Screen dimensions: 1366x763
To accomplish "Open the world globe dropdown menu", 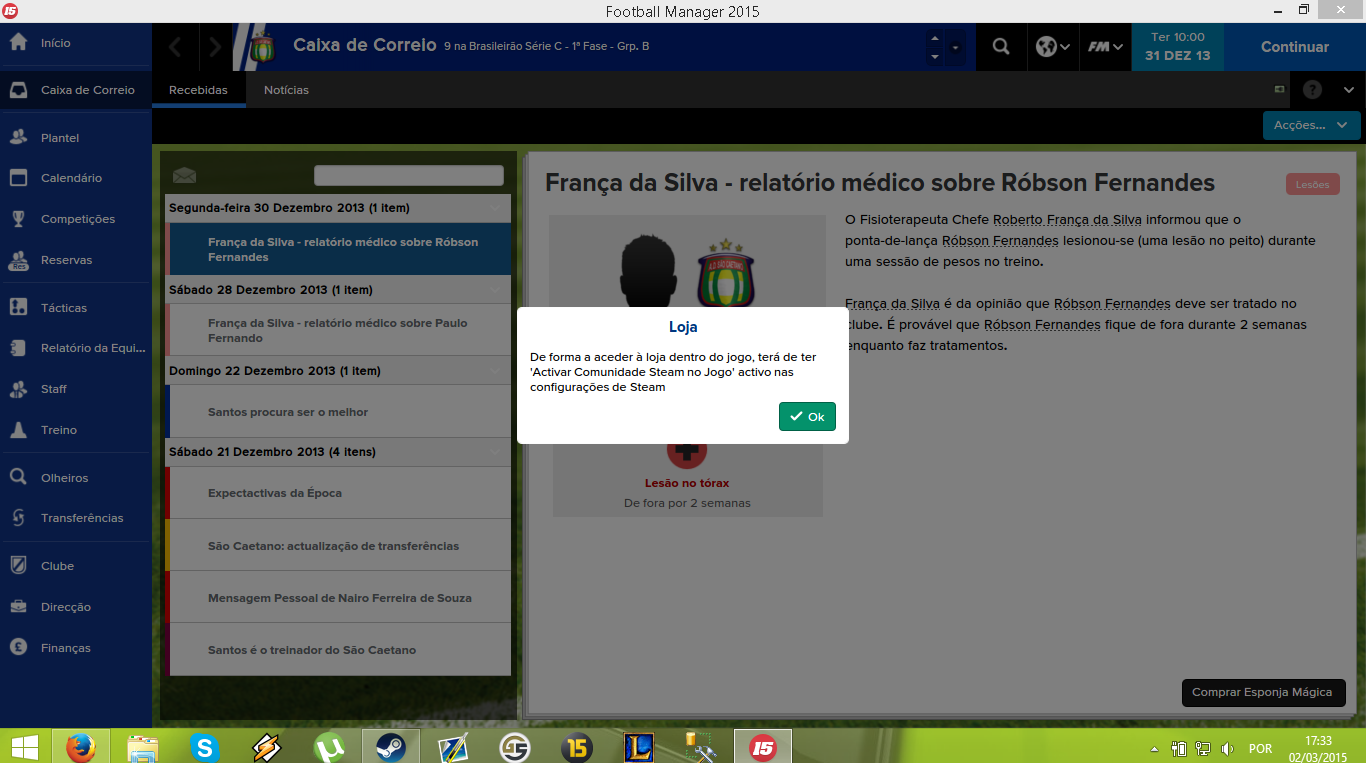I will (1053, 47).
